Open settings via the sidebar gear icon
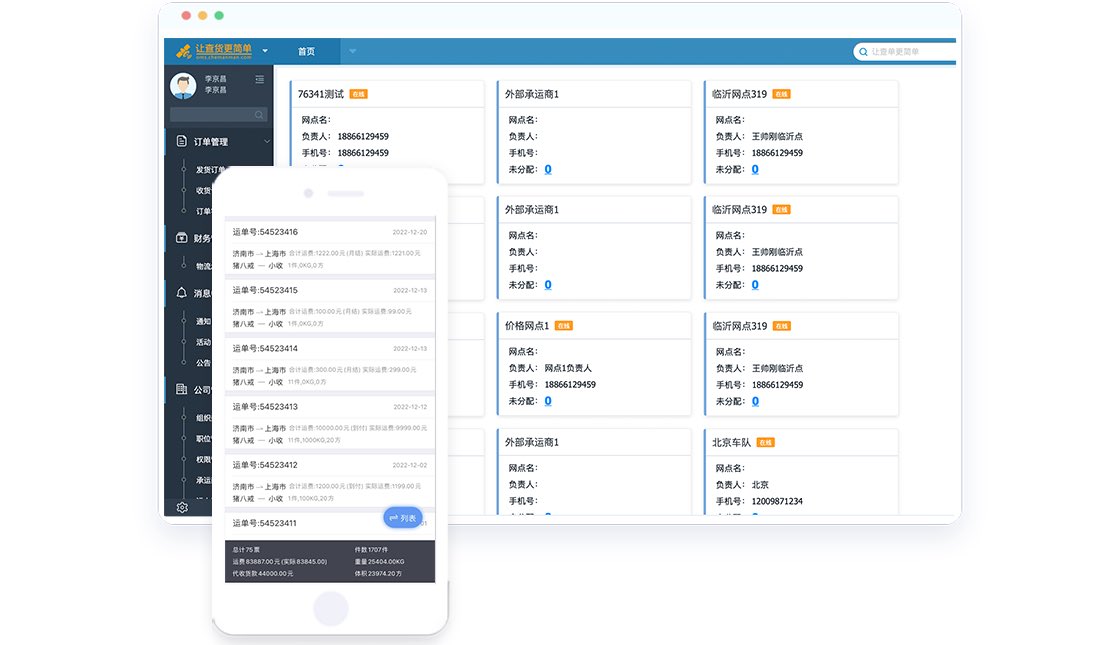The image size is (1120, 645). click(182, 507)
